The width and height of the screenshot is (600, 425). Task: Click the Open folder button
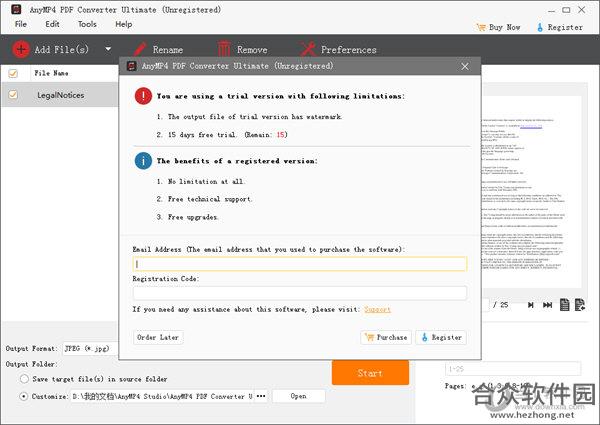pyautogui.click(x=298, y=396)
